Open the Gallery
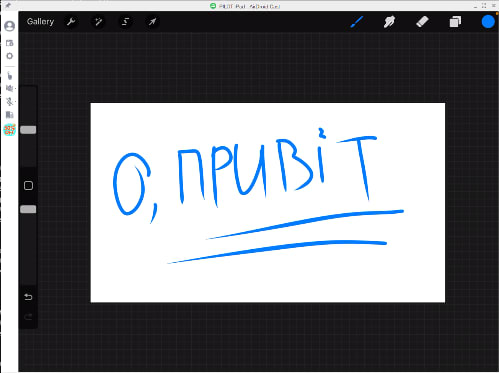Screen dimensions: 499x373 point(40,22)
